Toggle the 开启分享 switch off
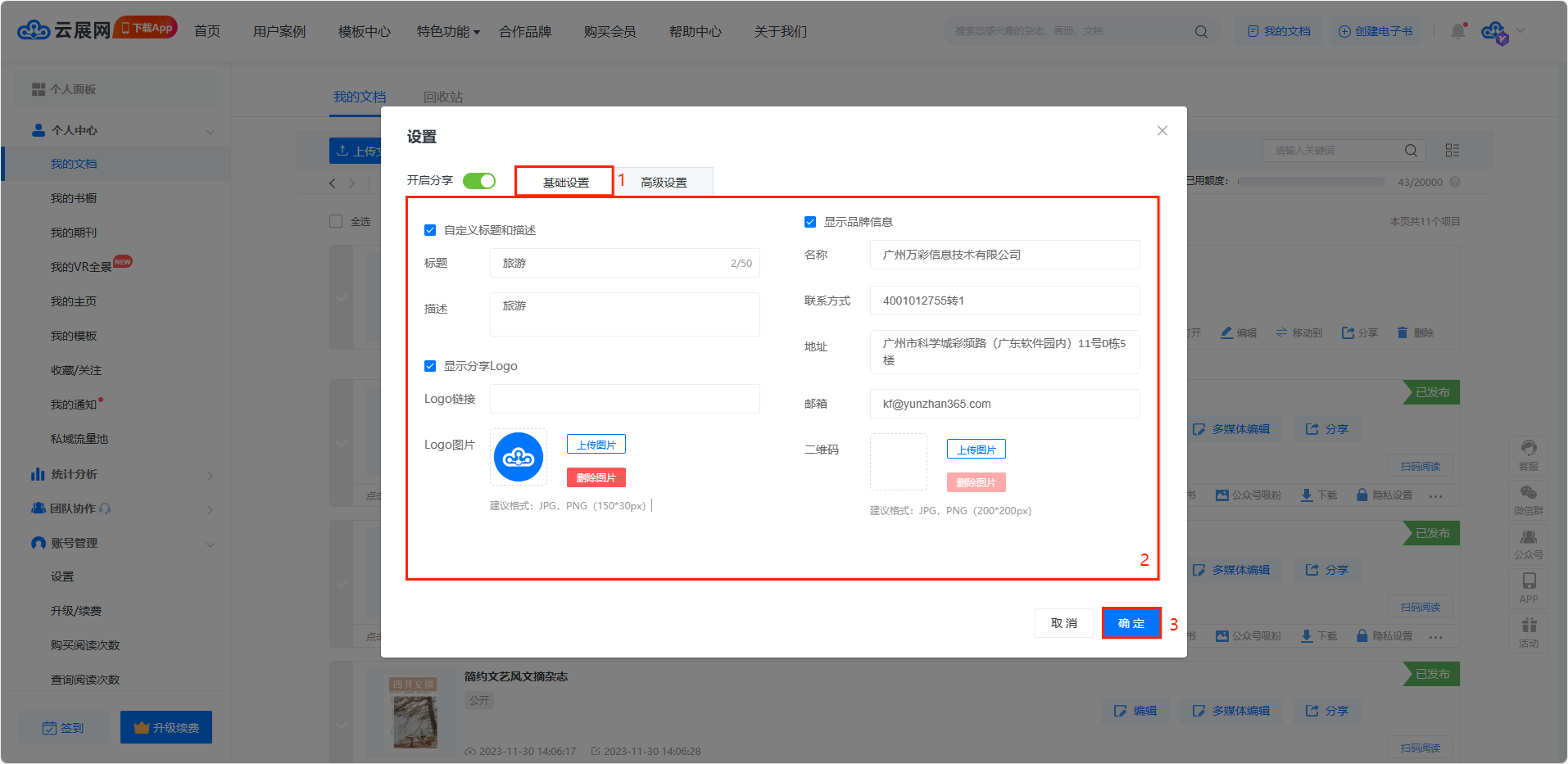The height and width of the screenshot is (764, 1568). tap(479, 181)
